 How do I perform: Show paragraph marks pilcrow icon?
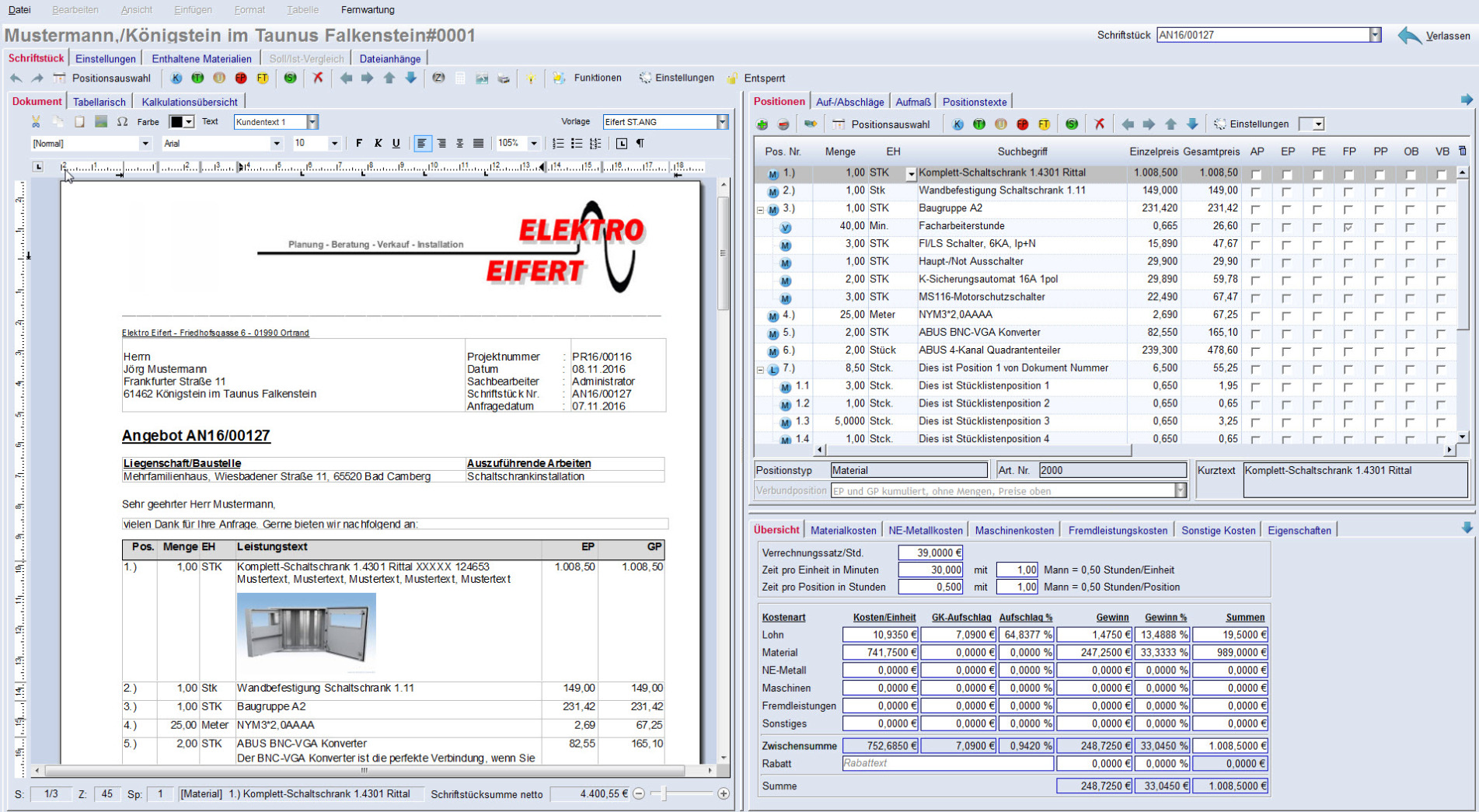pyautogui.click(x=640, y=144)
